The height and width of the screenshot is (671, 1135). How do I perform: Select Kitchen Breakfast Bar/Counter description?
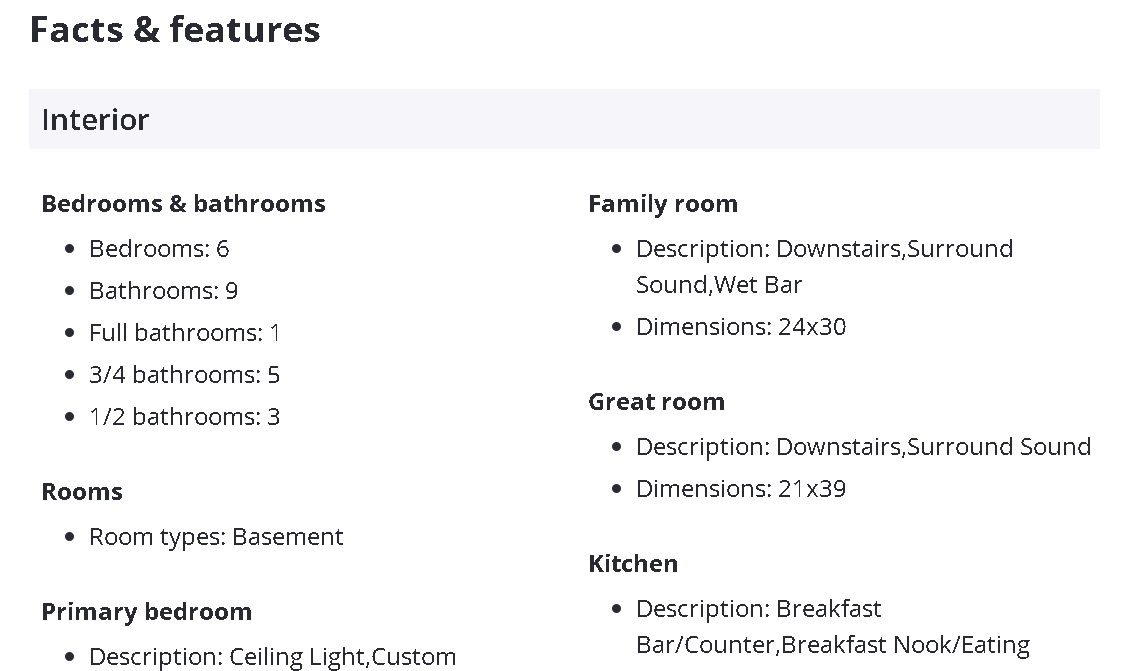click(x=832, y=627)
